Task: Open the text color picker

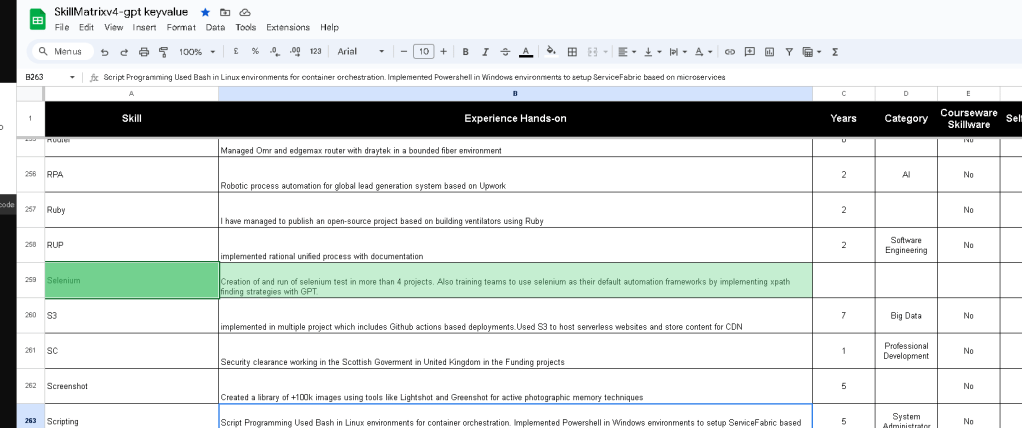Action: point(525,51)
